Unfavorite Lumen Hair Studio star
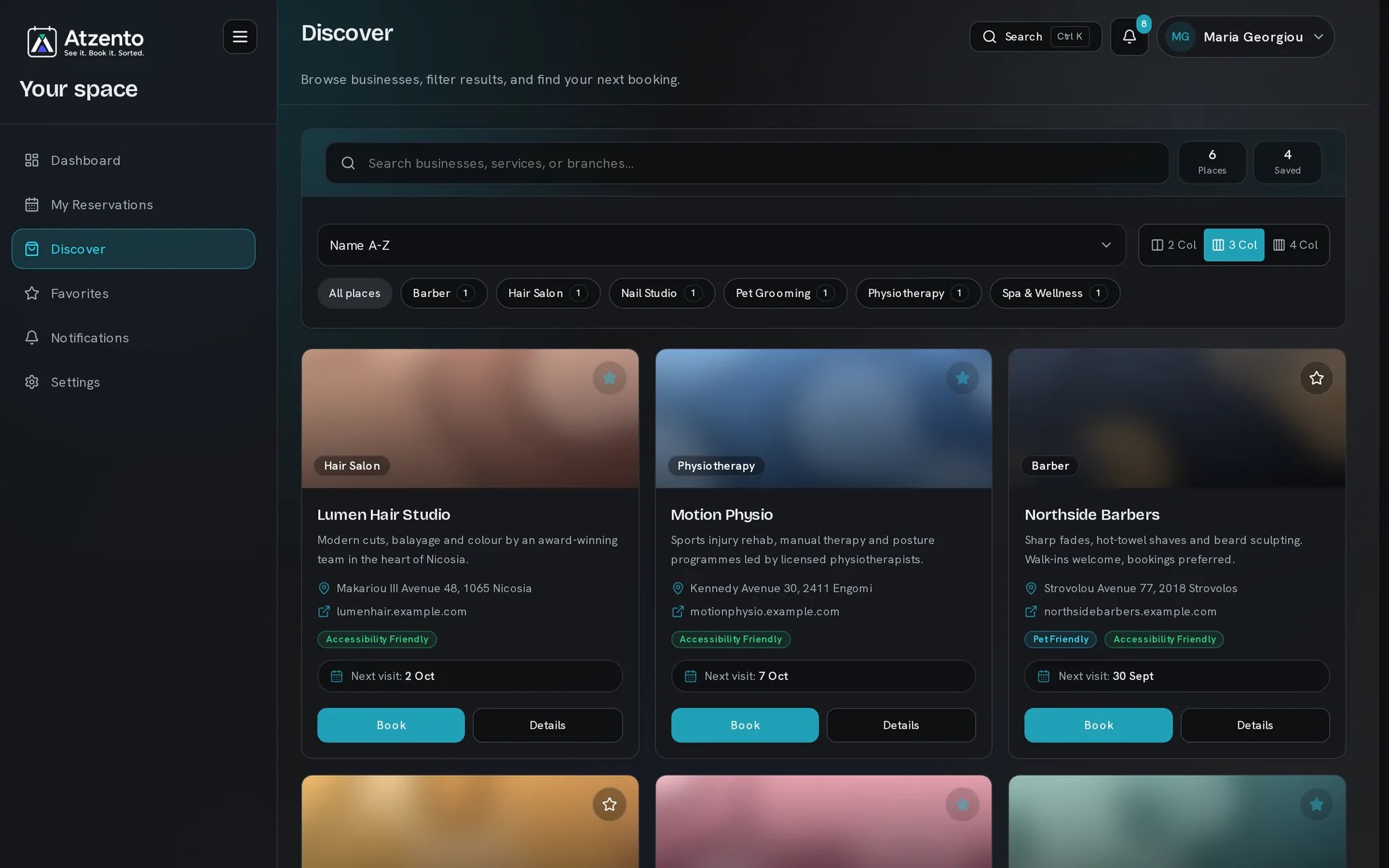 click(x=609, y=378)
